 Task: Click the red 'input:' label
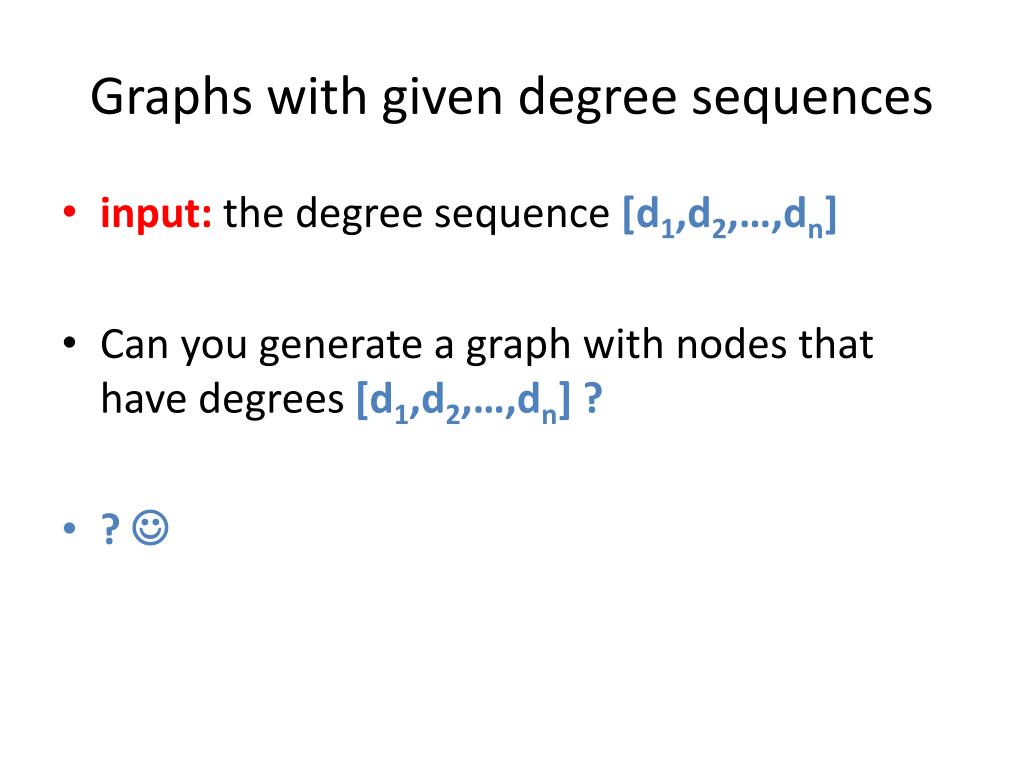pos(156,214)
